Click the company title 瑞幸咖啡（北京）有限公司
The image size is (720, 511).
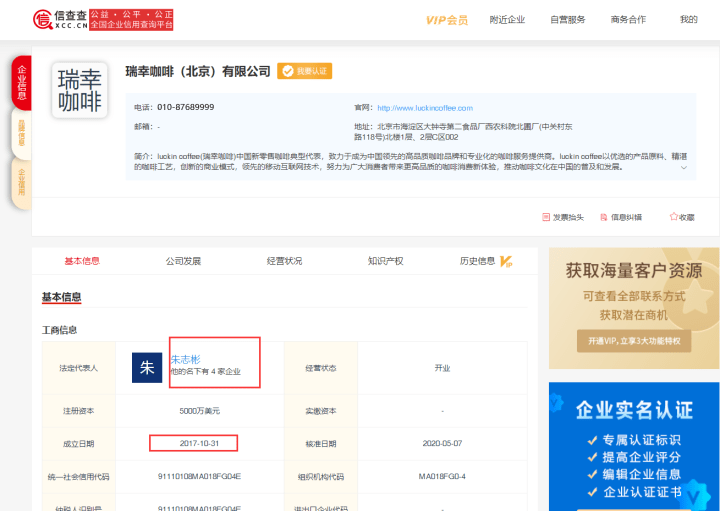tap(198, 71)
